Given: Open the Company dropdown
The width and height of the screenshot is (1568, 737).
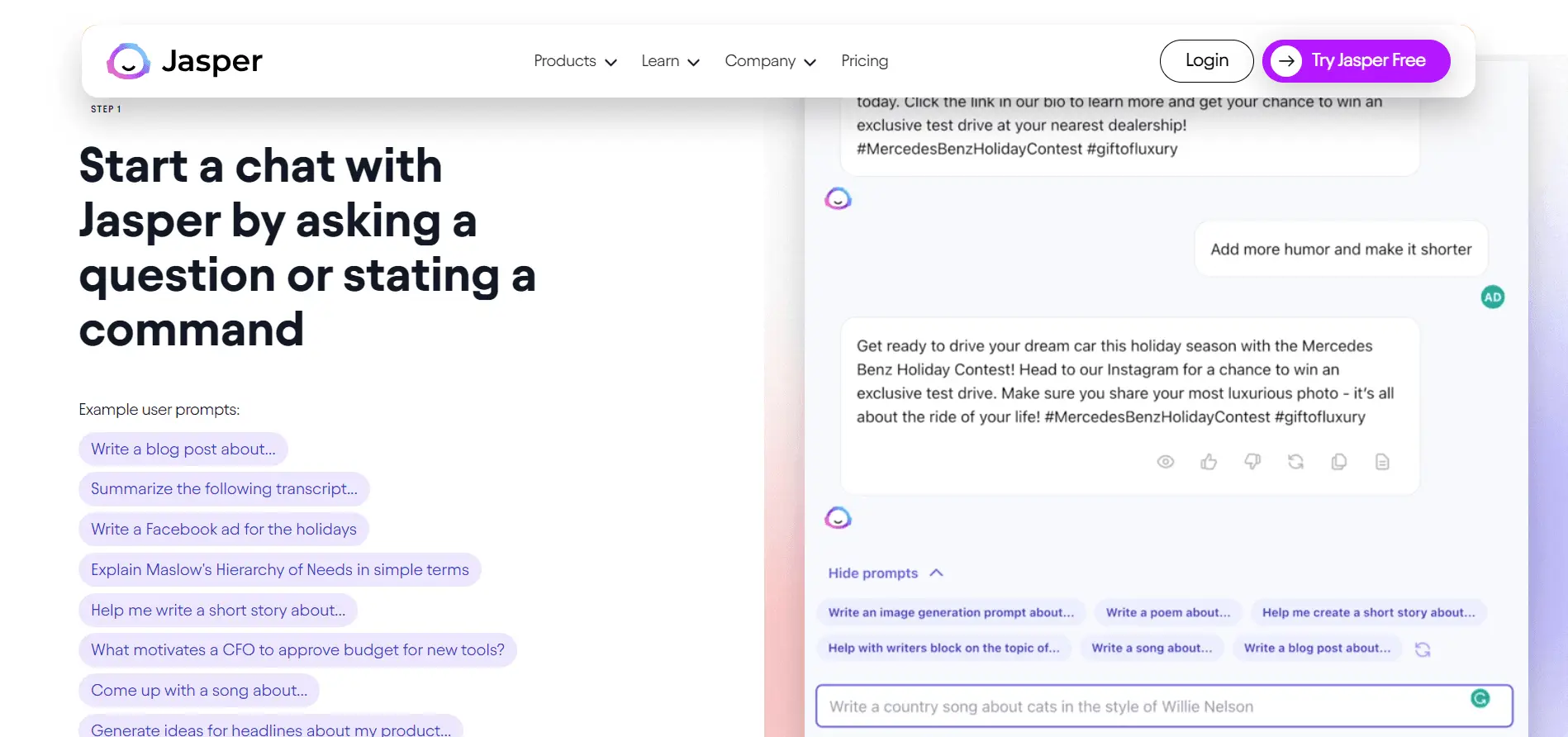Looking at the screenshot, I should click(770, 61).
